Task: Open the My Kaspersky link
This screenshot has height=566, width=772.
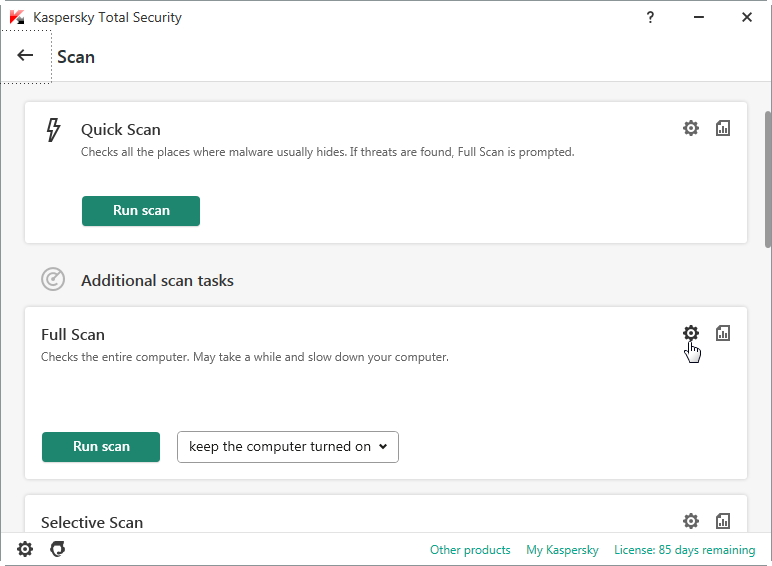Action: click(562, 550)
